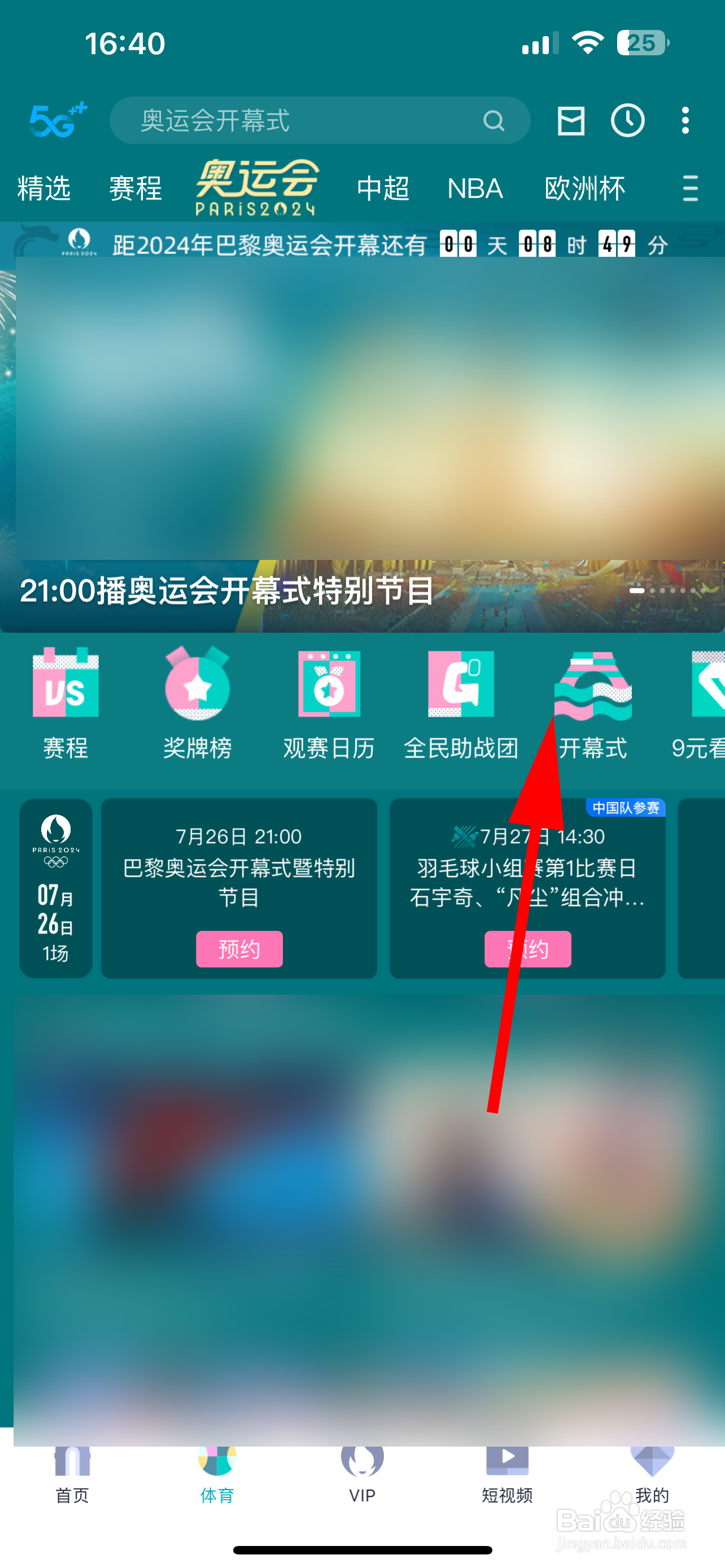The width and height of the screenshot is (725, 1568).
Task: Open the three-dot more options menu
Action: click(685, 121)
